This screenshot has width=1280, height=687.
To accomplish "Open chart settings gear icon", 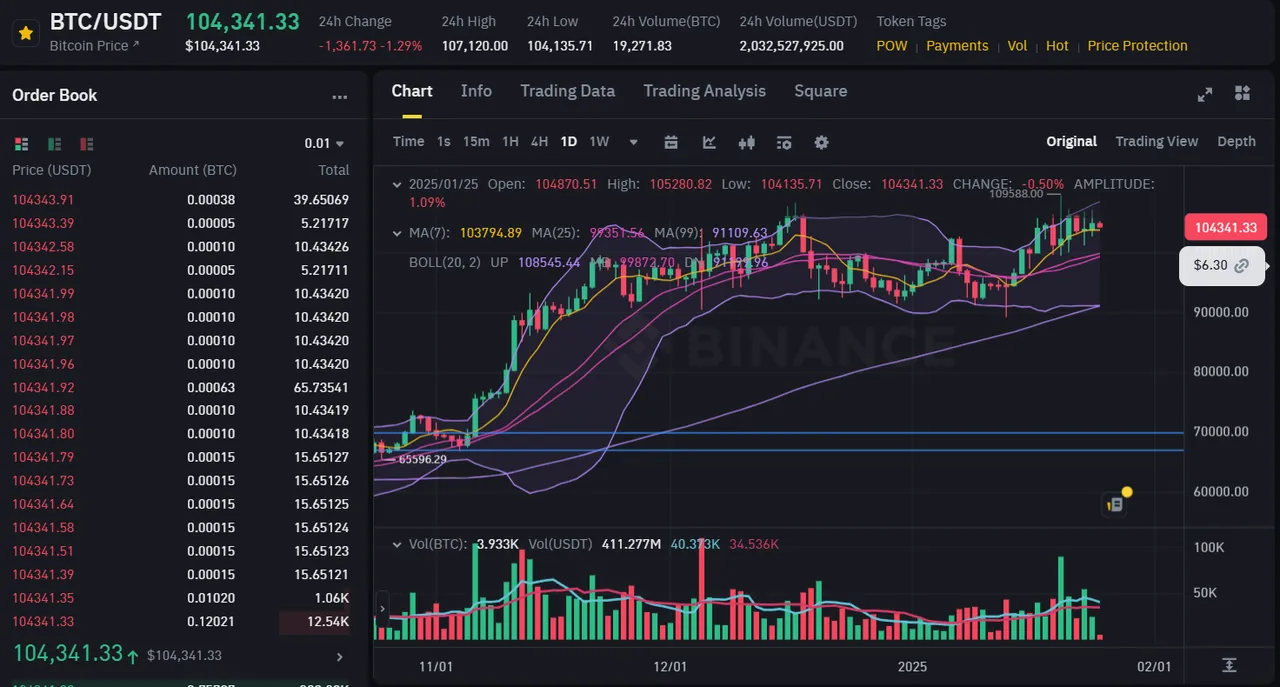I will pyautogui.click(x=821, y=142).
